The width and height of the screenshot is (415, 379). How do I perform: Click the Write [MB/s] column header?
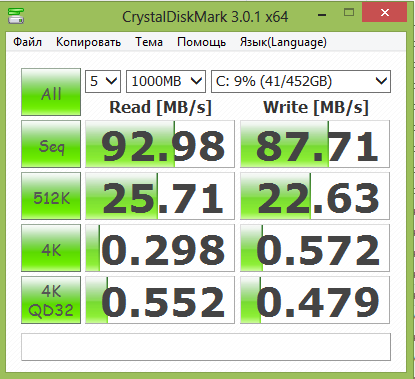pyautogui.click(x=316, y=108)
